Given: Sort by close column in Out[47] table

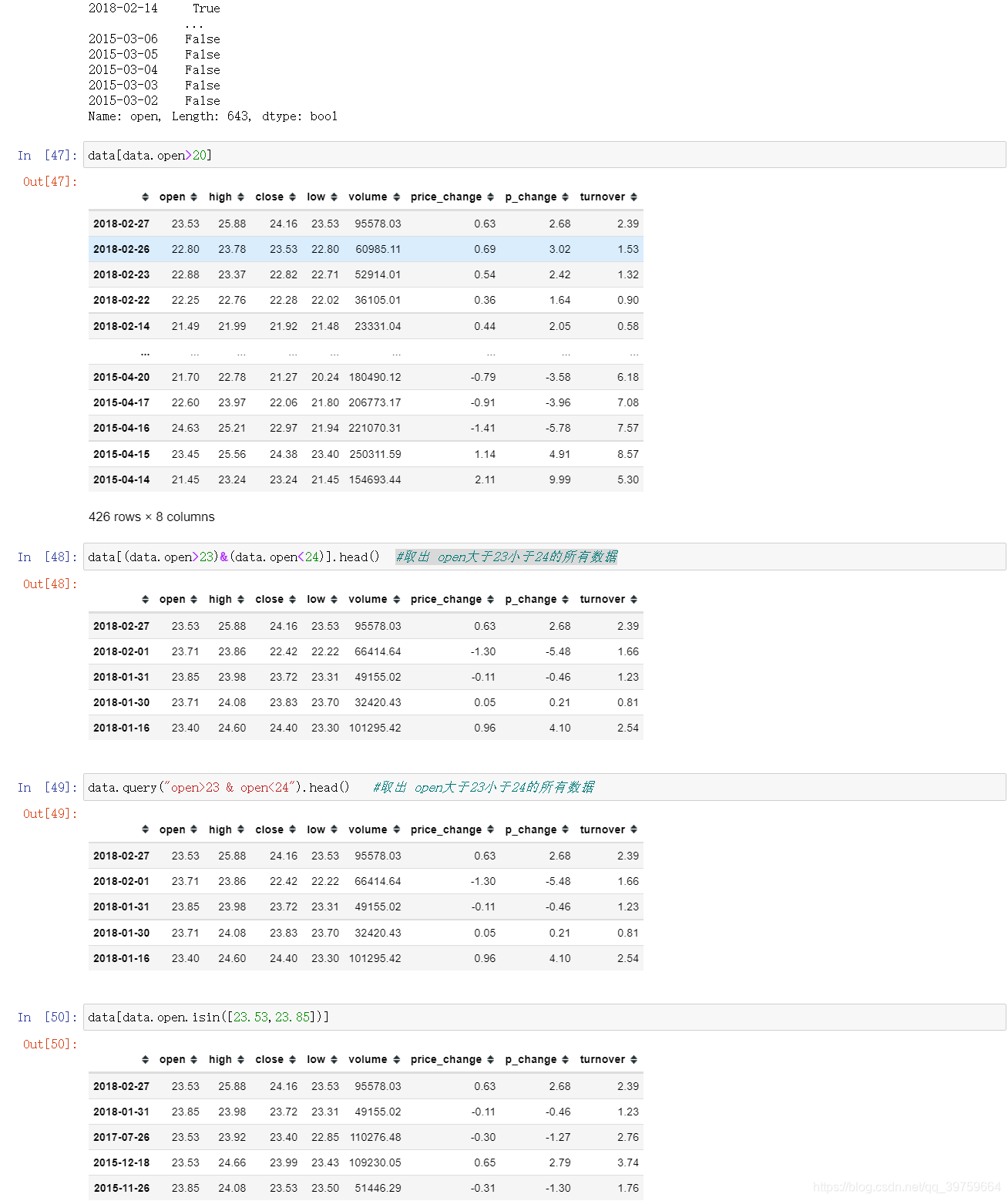Looking at the screenshot, I should pos(292,197).
